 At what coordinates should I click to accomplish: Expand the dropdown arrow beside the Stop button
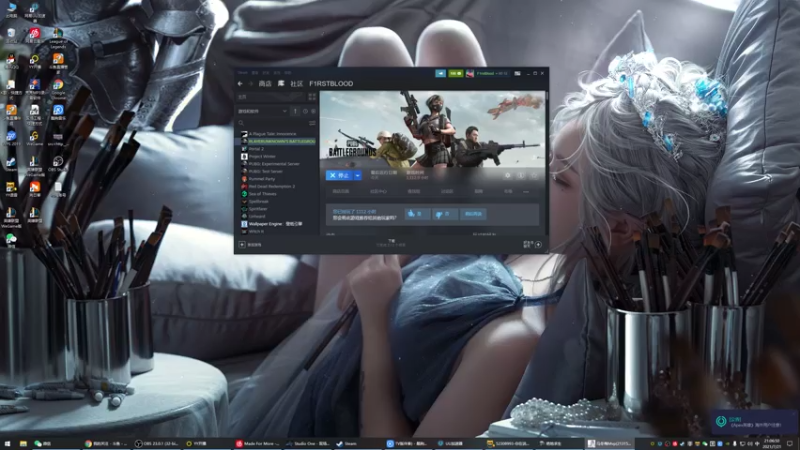pos(358,176)
